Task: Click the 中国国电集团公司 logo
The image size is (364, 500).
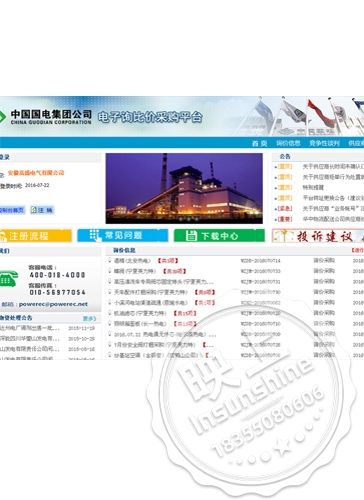Action: (x=46, y=117)
